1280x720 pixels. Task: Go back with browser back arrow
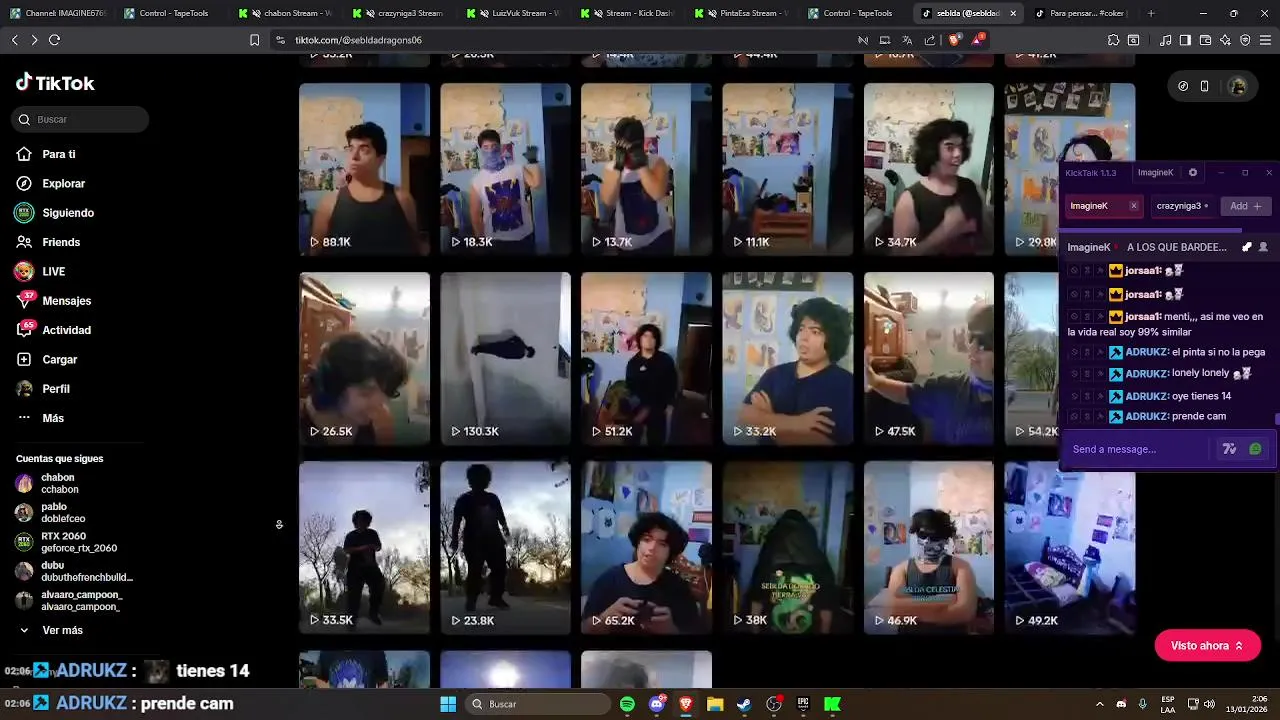[x=14, y=40]
